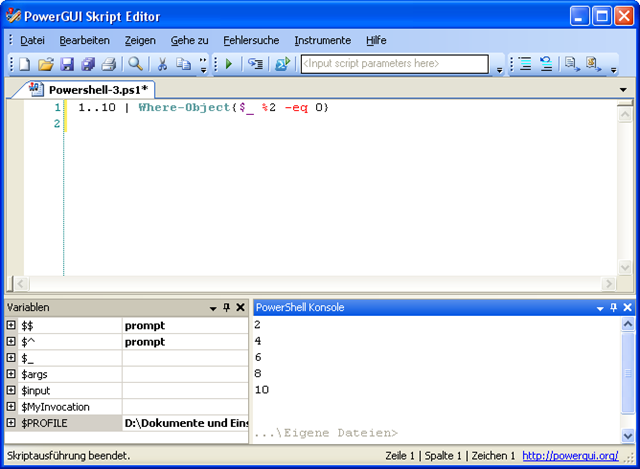This screenshot has width=640, height=469.
Task: Click editor horizontal scrollbar left arrow
Action: [x=21, y=283]
